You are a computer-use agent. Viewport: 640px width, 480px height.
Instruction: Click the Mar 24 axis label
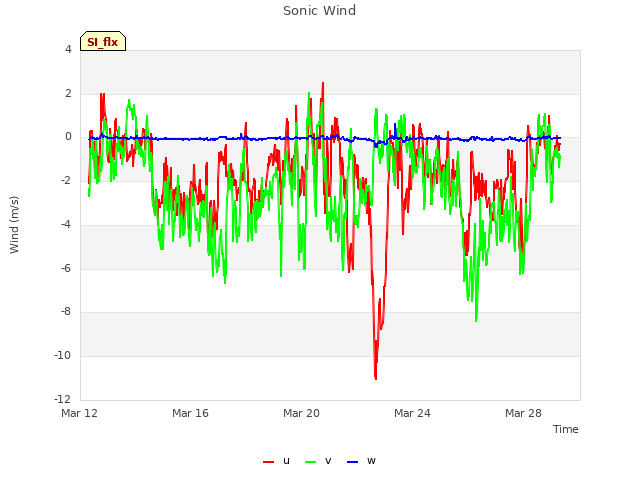(x=412, y=413)
